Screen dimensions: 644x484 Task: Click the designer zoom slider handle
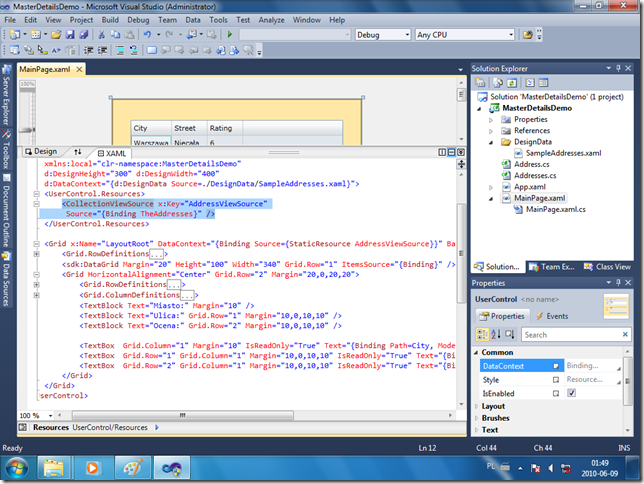tap(27, 130)
